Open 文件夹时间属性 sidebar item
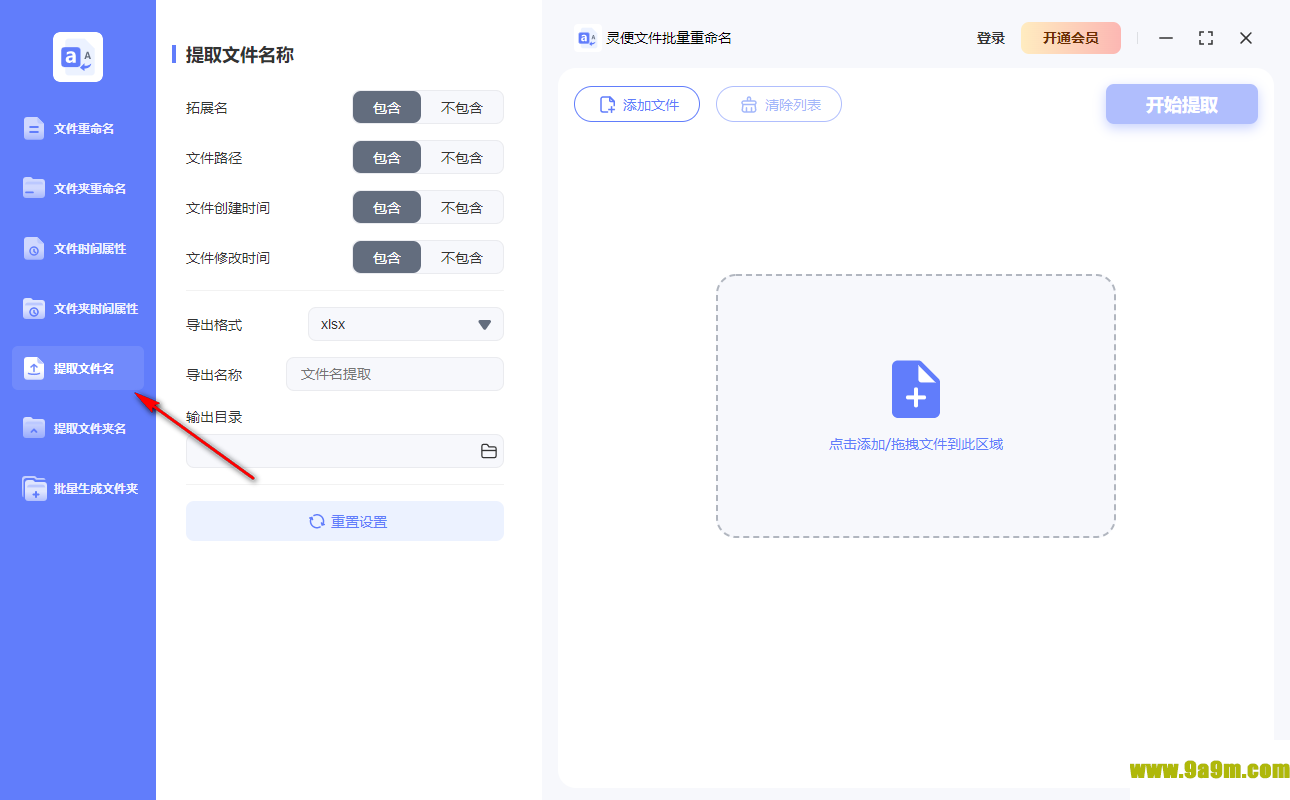1290x800 pixels. coord(78,308)
